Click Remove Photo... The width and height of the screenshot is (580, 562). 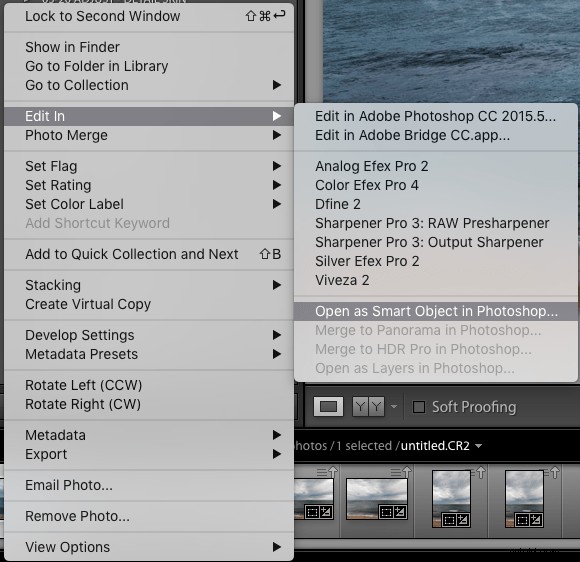(x=149, y=516)
